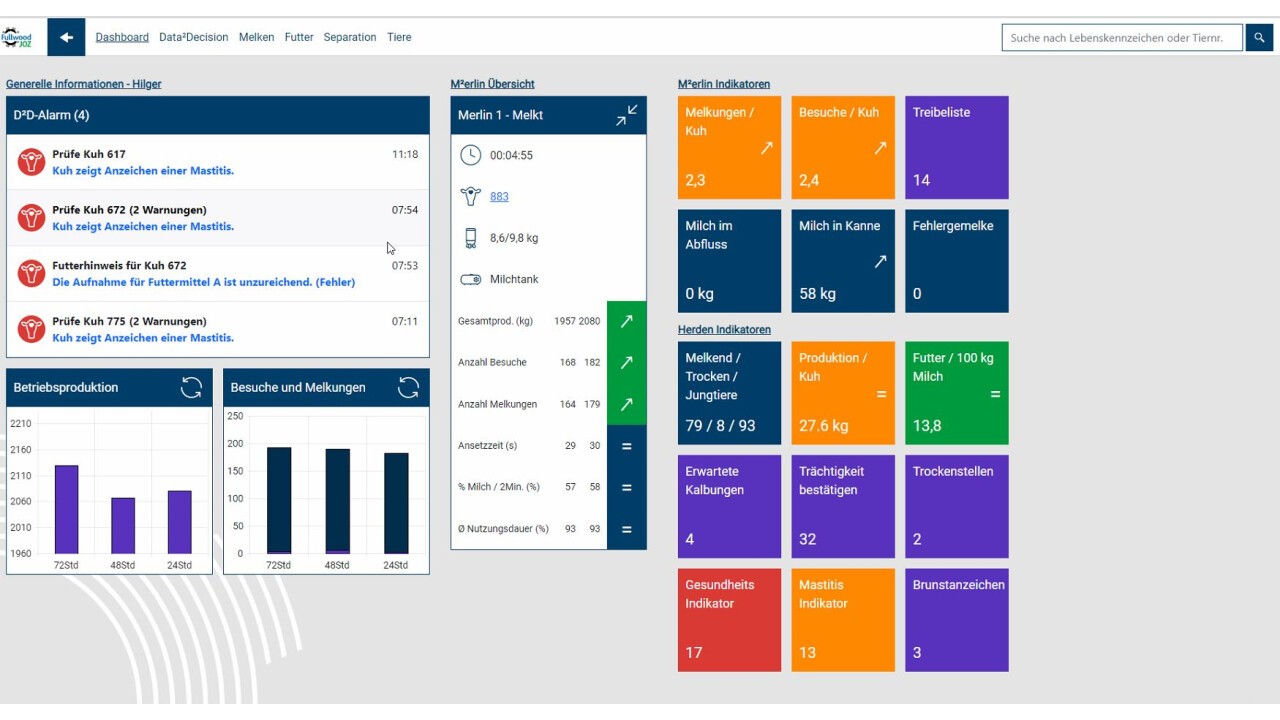
Task: Click the Nutzungsdauer equals indicator
Action: click(627, 529)
